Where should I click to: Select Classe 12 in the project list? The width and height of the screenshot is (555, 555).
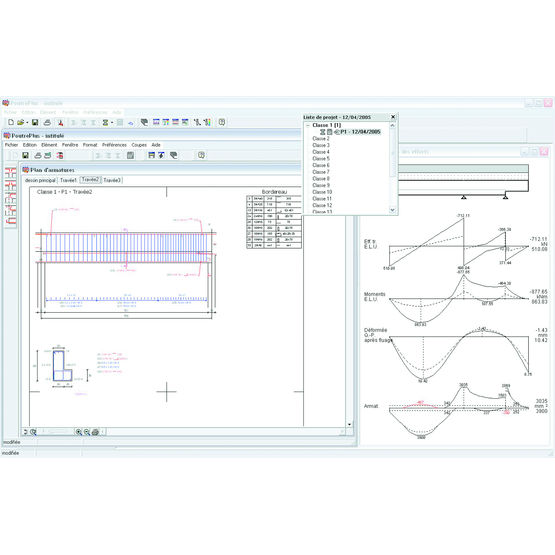point(322,205)
